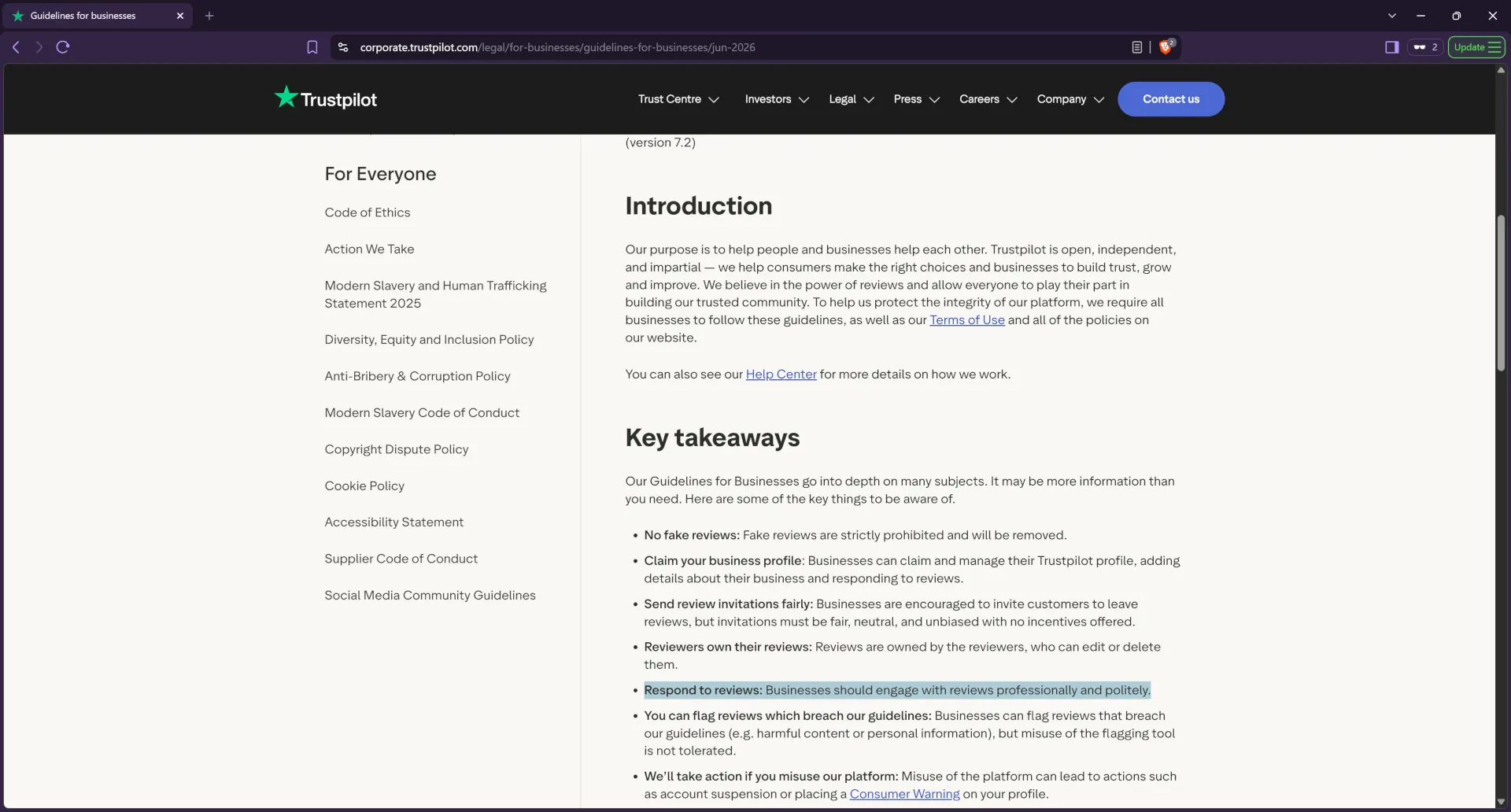
Task: Open Copyright Dispute Policy link
Action: coord(396,449)
